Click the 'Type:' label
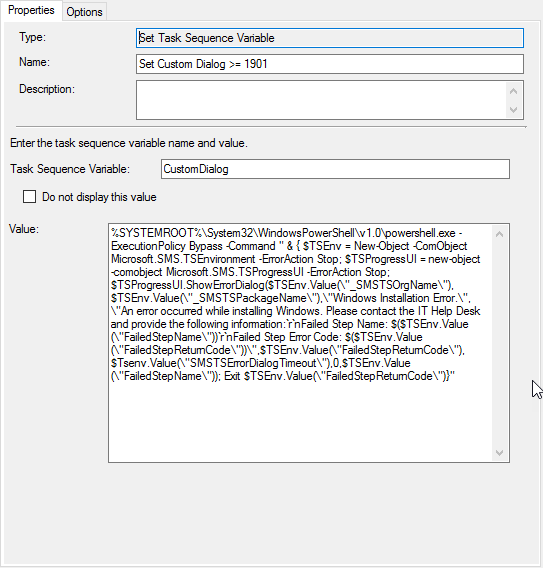The width and height of the screenshot is (543, 568). pyautogui.click(x=33, y=37)
